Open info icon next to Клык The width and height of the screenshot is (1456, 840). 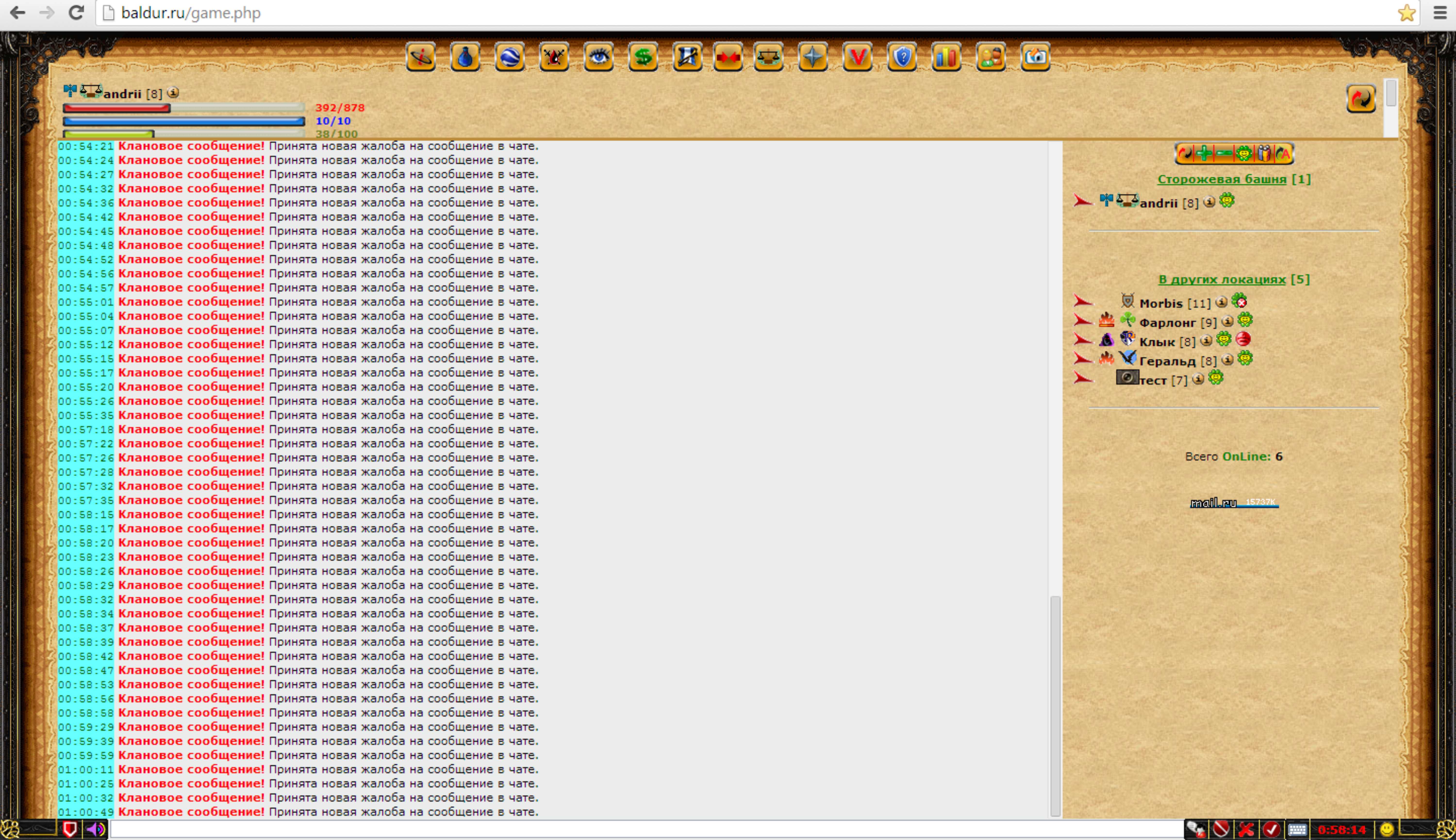click(x=1206, y=340)
